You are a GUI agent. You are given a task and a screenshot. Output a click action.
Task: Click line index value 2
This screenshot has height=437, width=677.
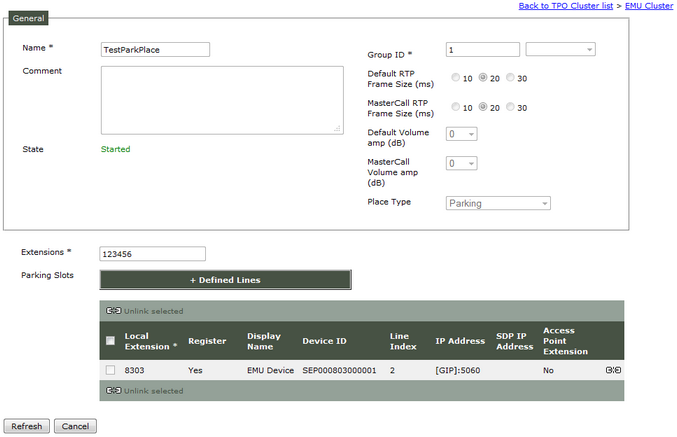(x=392, y=370)
